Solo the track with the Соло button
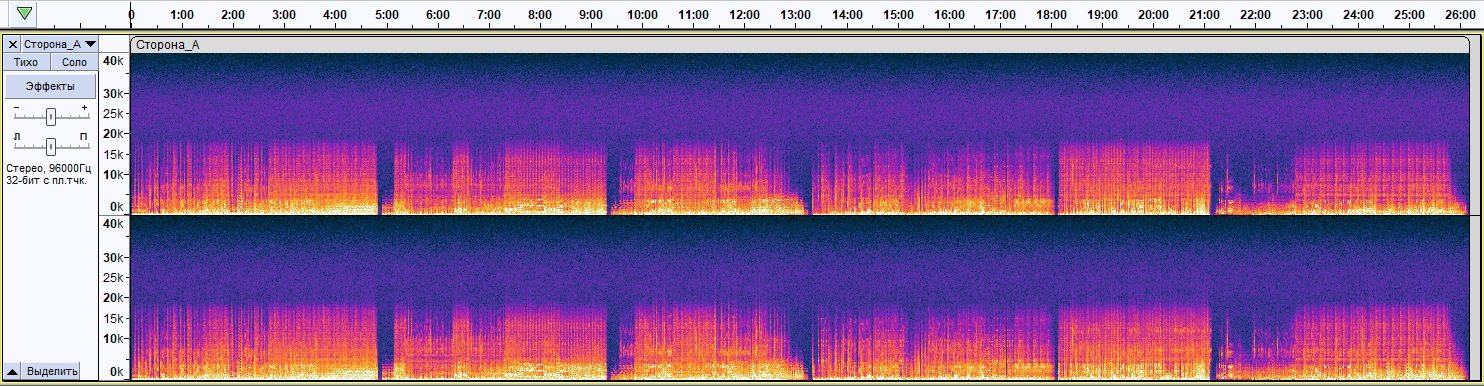1484x386 pixels. click(x=75, y=62)
